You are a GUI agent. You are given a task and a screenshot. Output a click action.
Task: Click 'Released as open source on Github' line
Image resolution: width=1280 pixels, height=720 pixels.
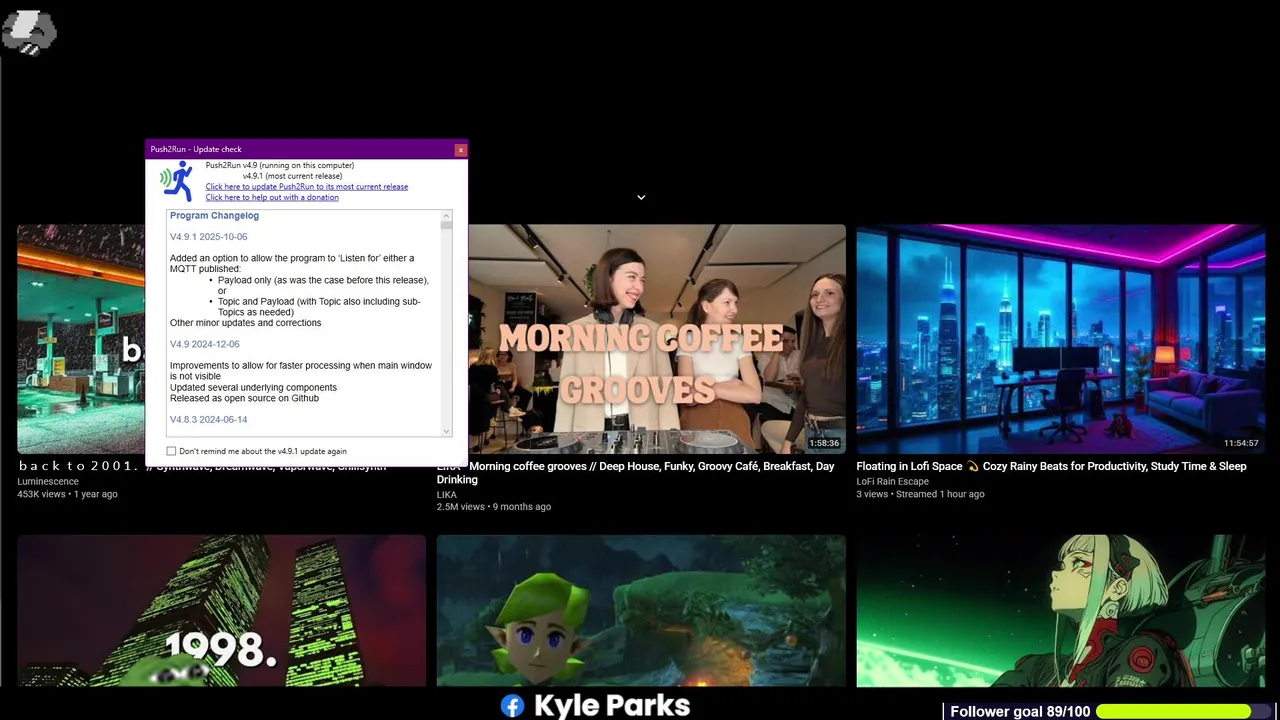244,398
